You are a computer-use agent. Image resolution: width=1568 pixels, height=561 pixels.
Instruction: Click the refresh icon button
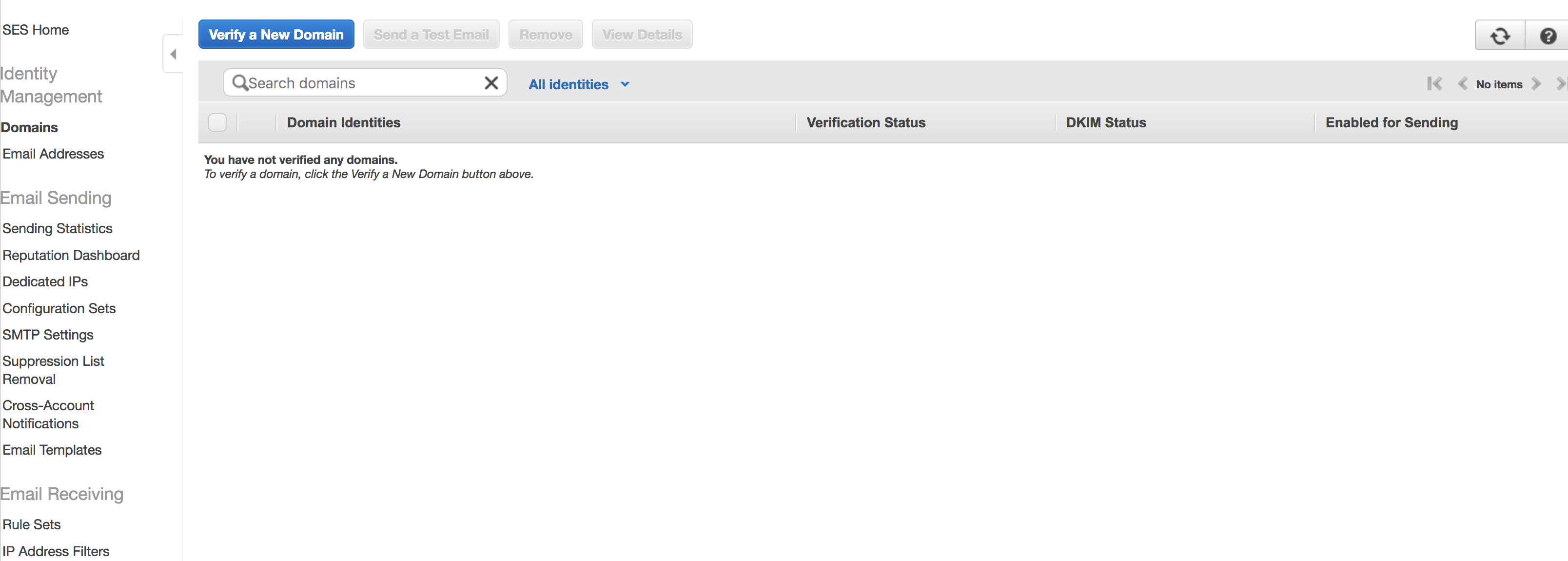1500,36
